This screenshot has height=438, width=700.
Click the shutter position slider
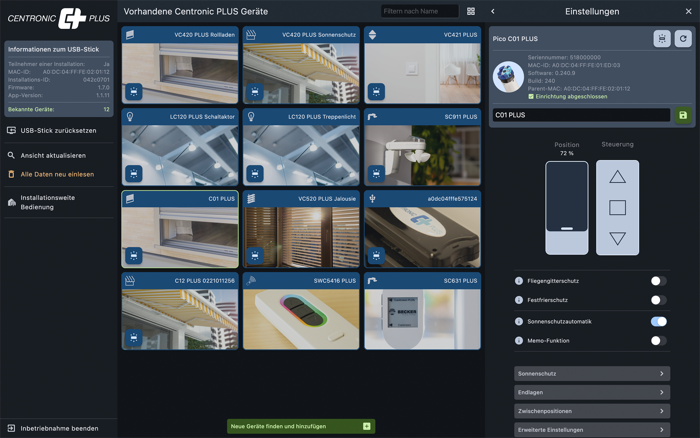567,208
